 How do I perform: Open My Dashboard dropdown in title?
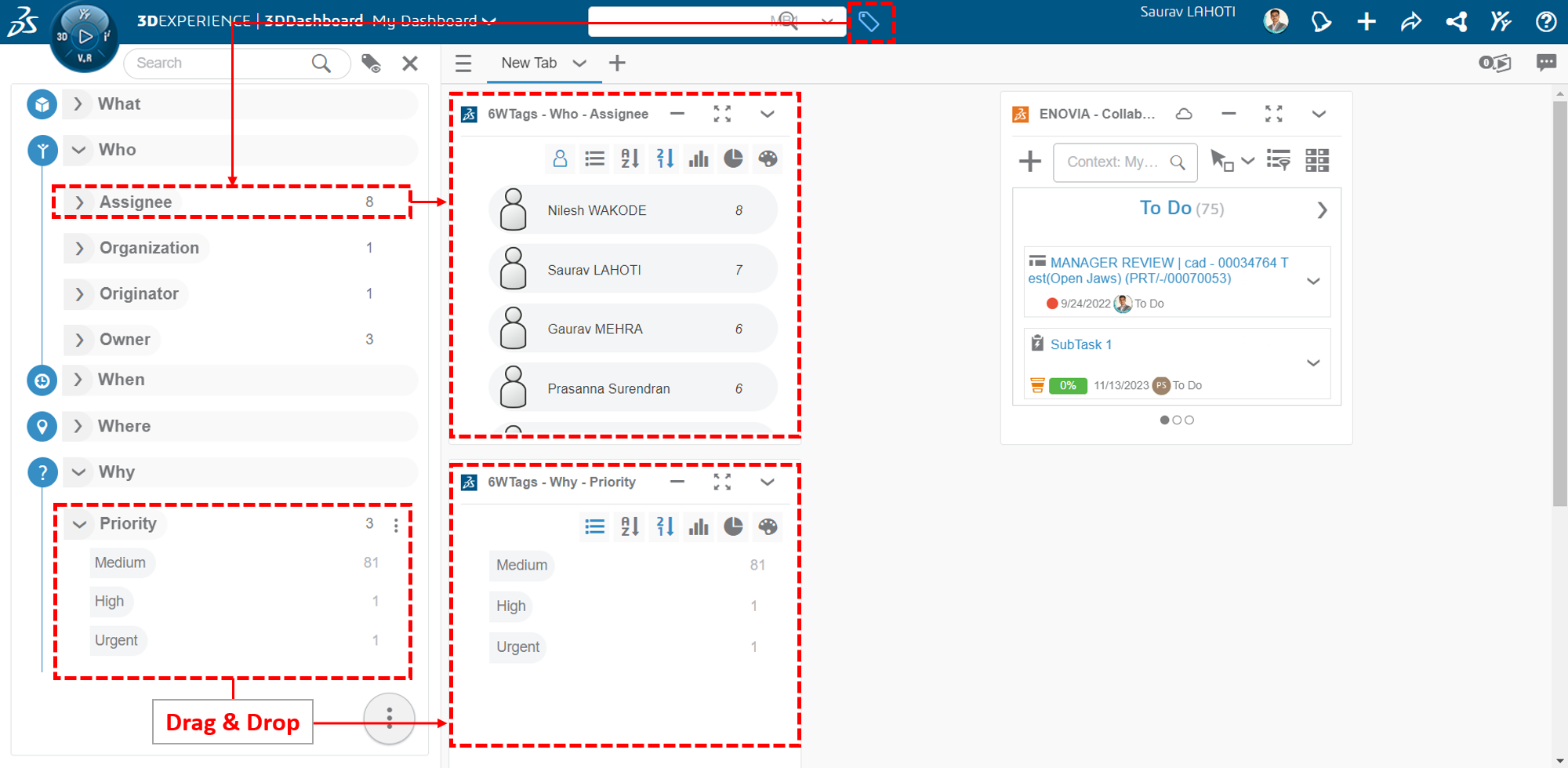[490, 21]
